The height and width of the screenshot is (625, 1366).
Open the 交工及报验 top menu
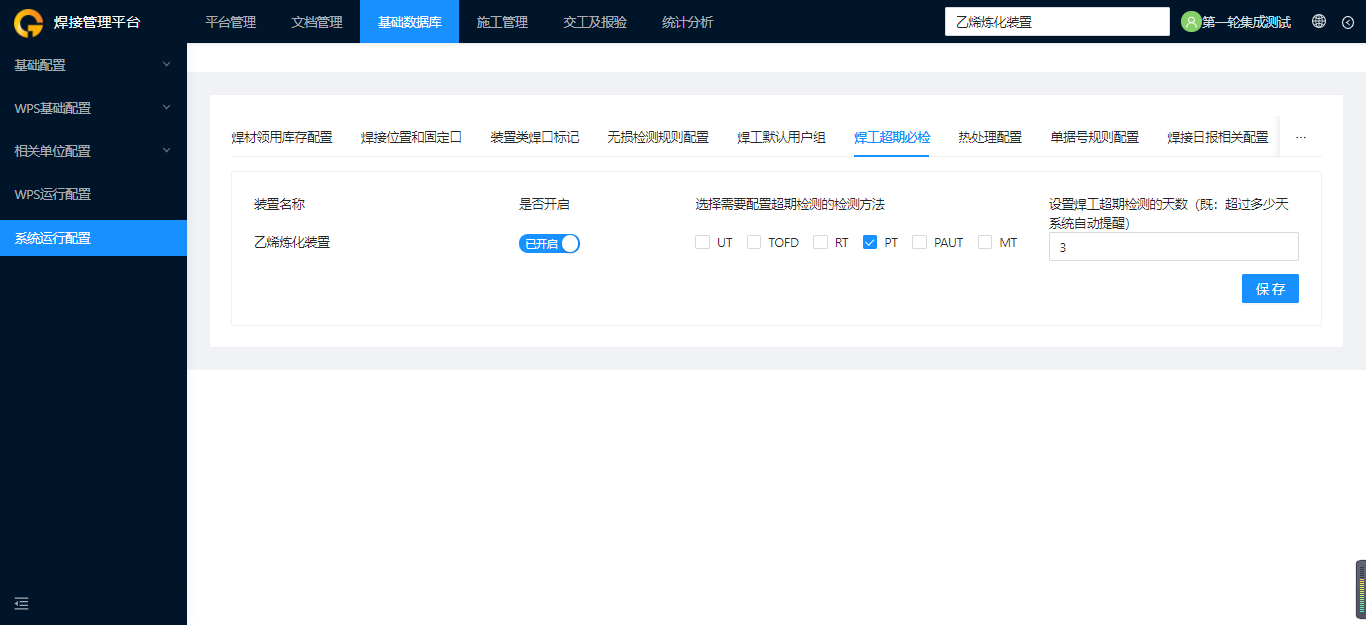click(595, 22)
